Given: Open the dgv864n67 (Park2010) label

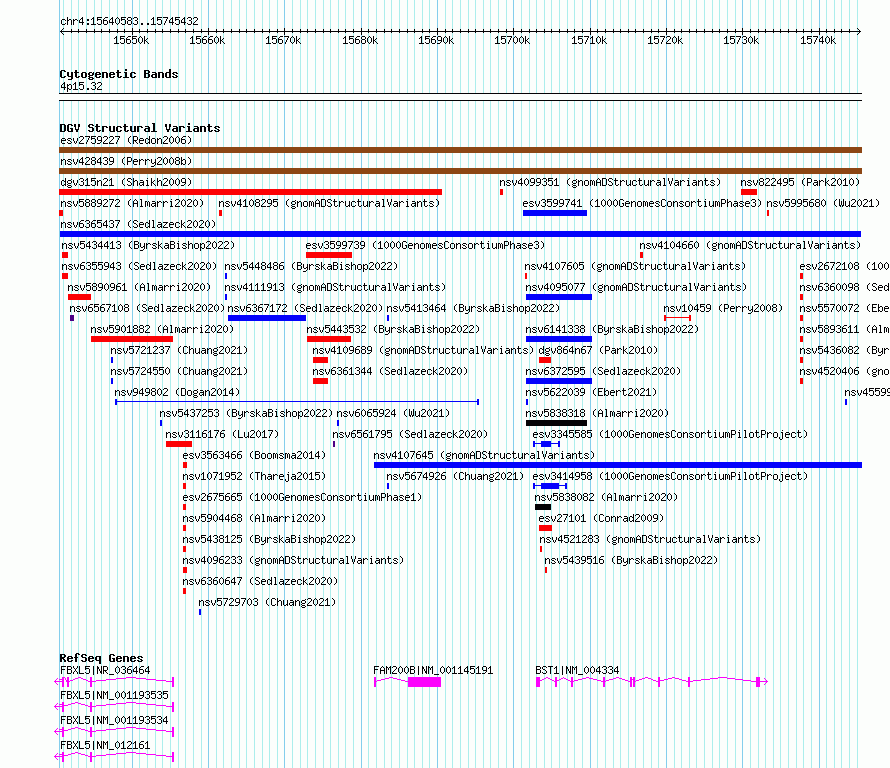Looking at the screenshot, I should [x=598, y=350].
